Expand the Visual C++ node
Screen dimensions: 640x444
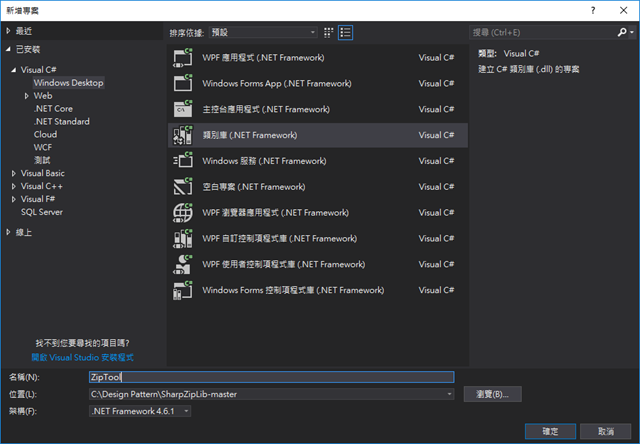tap(14, 186)
